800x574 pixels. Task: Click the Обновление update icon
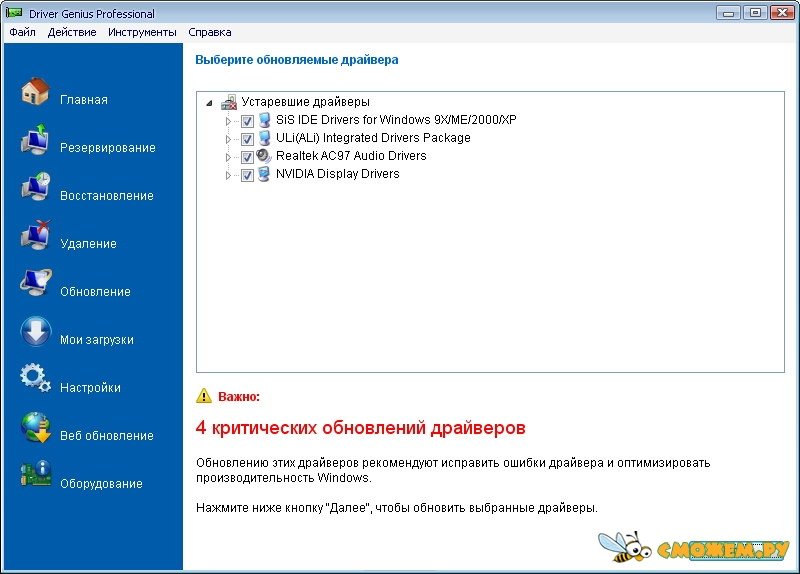tap(36, 285)
